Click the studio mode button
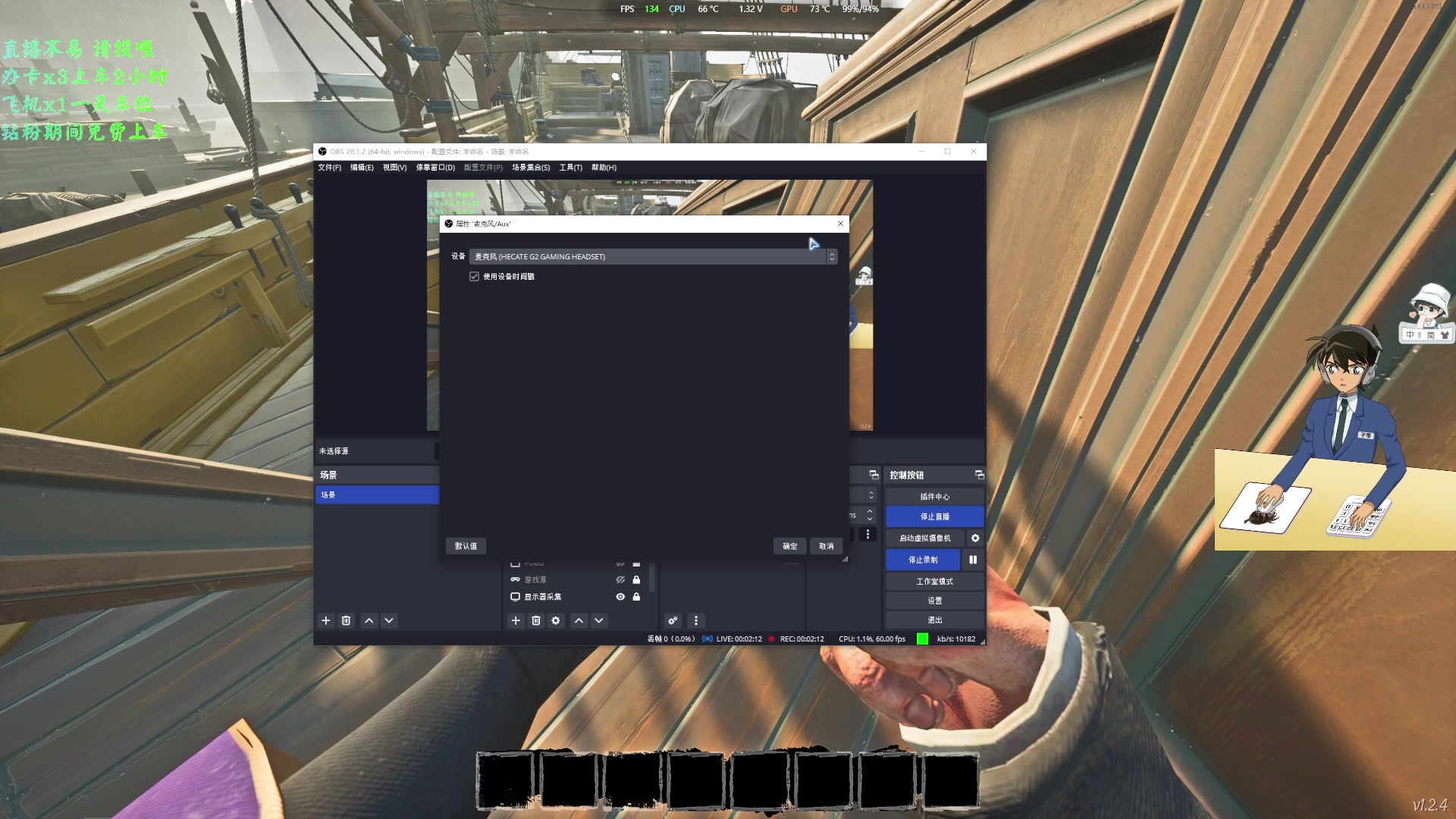The width and height of the screenshot is (1456, 819). coord(934,580)
